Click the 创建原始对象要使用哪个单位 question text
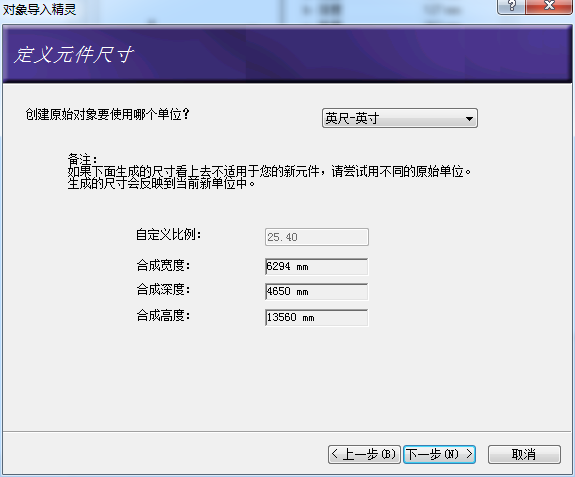The image size is (575, 477). [107, 114]
